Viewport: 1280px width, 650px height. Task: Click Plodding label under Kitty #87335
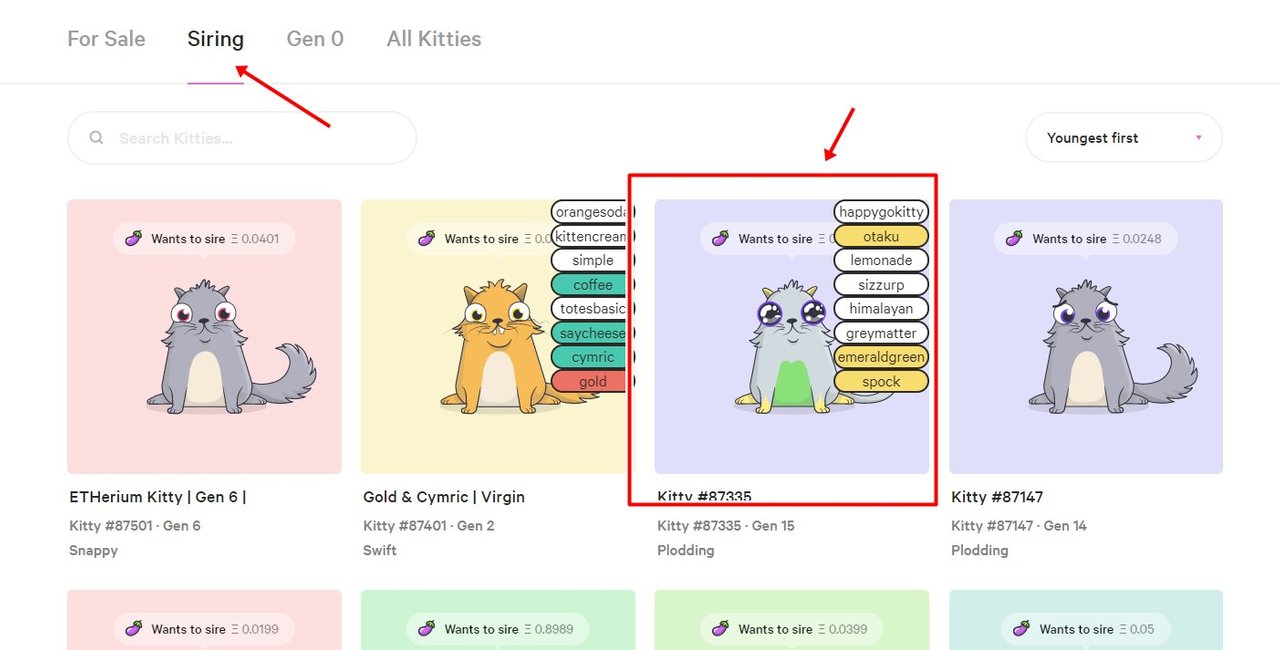pos(686,550)
